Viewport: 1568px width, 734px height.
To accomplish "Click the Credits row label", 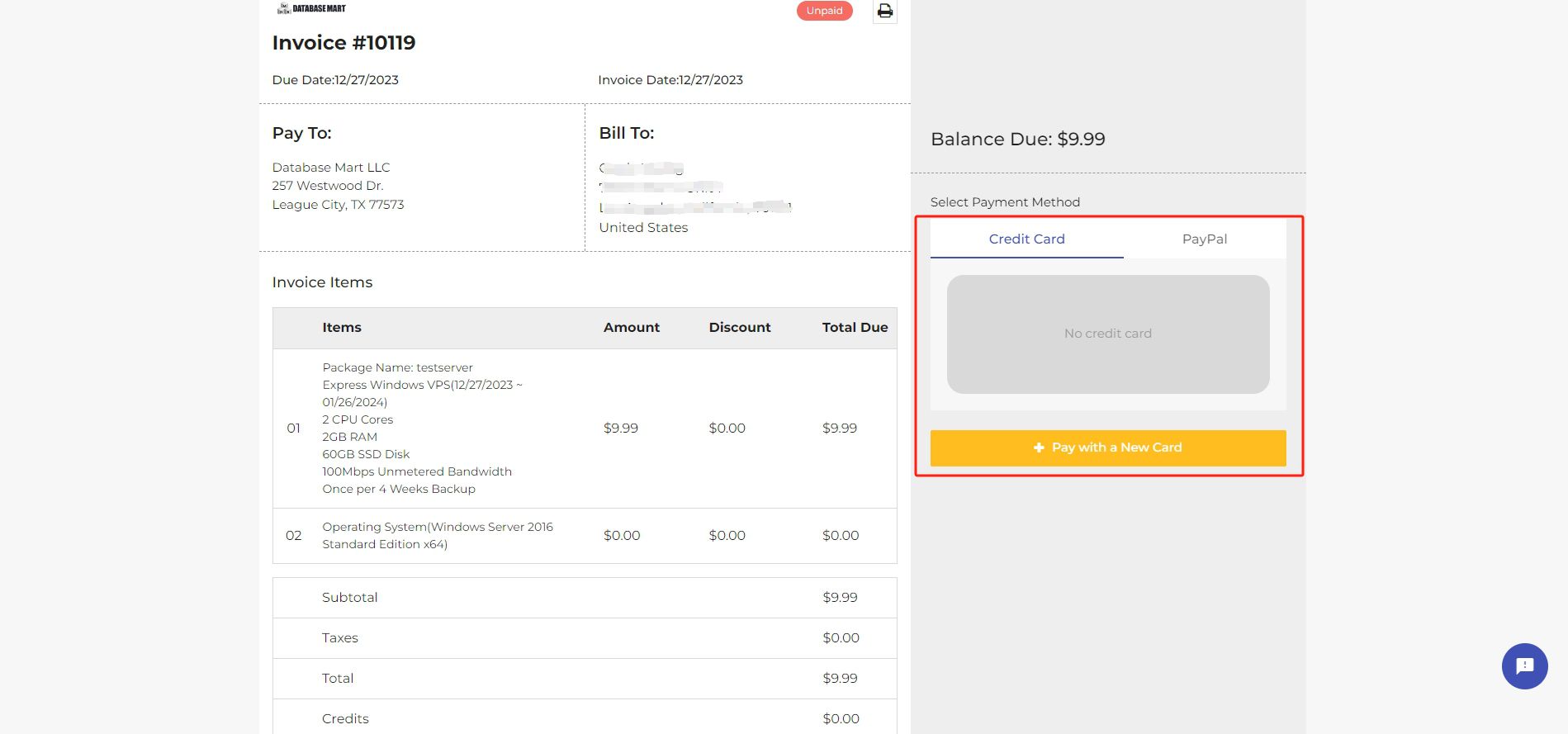I will pyautogui.click(x=345, y=719).
